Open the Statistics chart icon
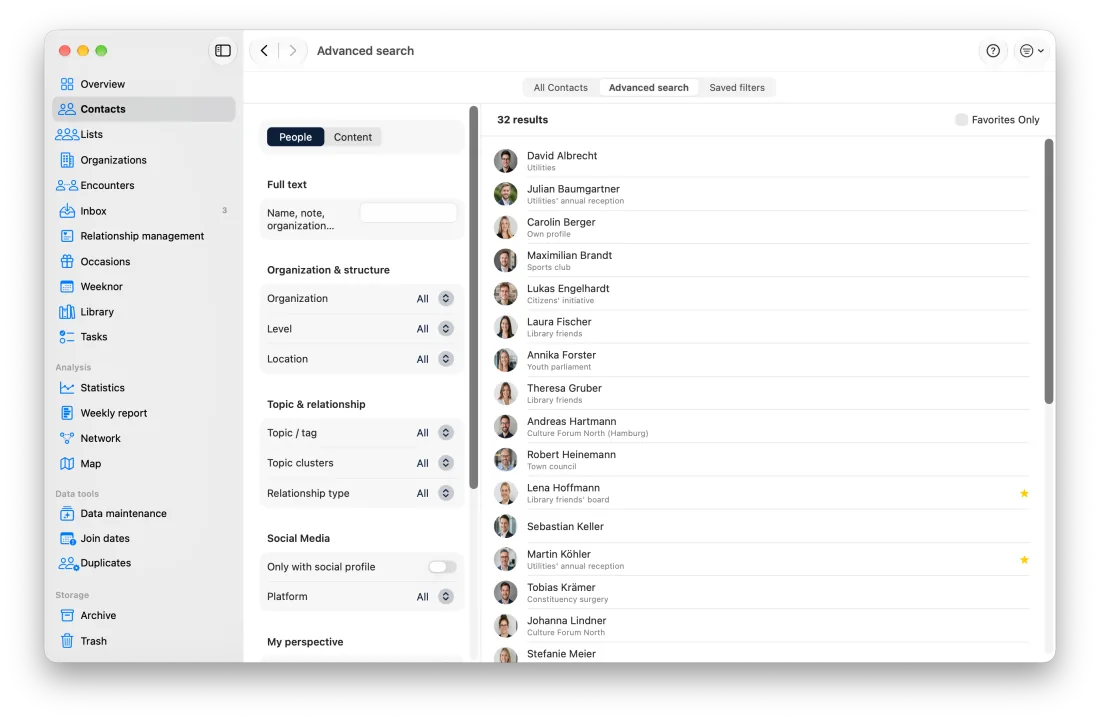The width and height of the screenshot is (1100, 721). (x=67, y=388)
